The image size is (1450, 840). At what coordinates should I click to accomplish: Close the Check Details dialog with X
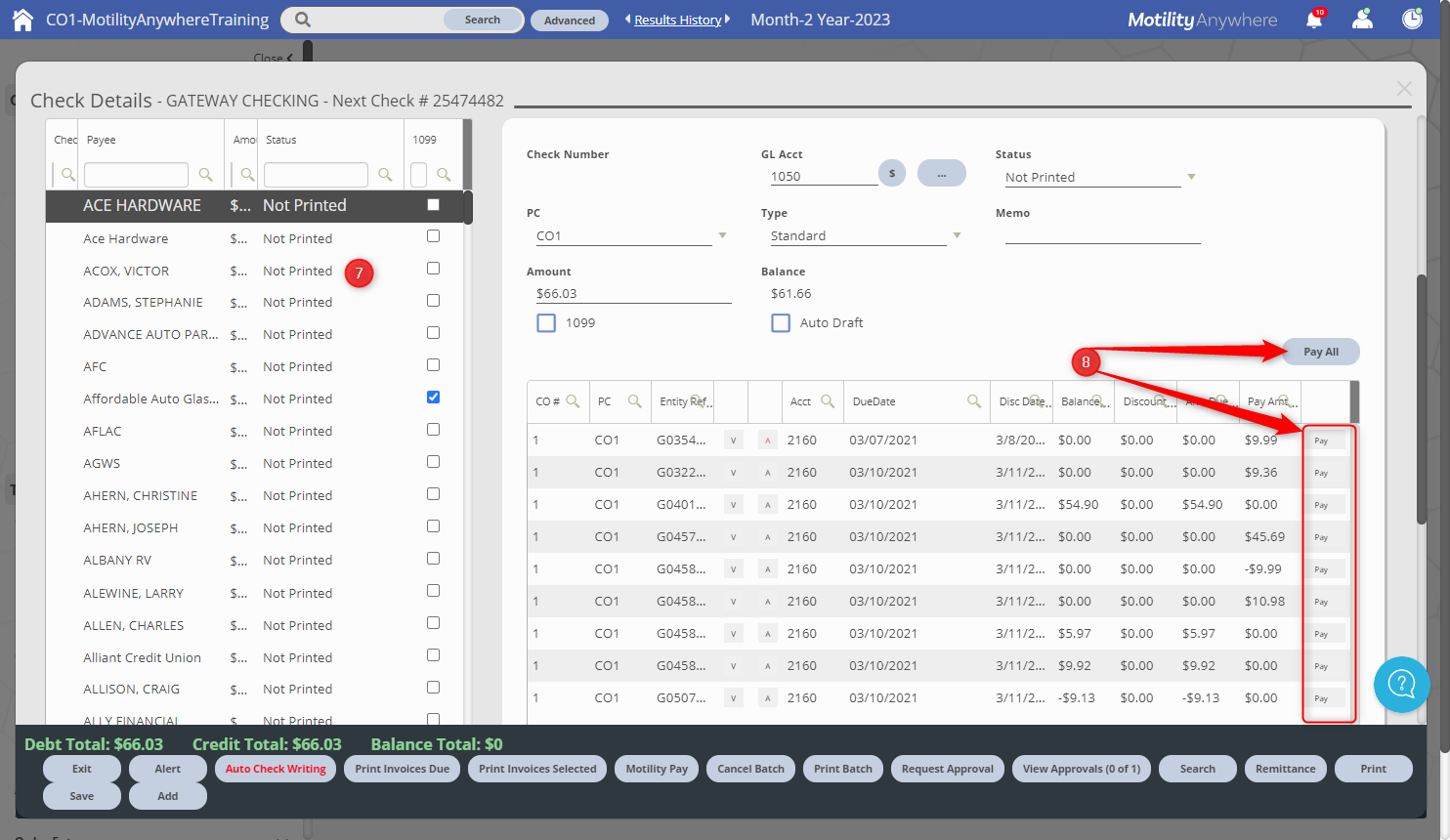click(1404, 89)
